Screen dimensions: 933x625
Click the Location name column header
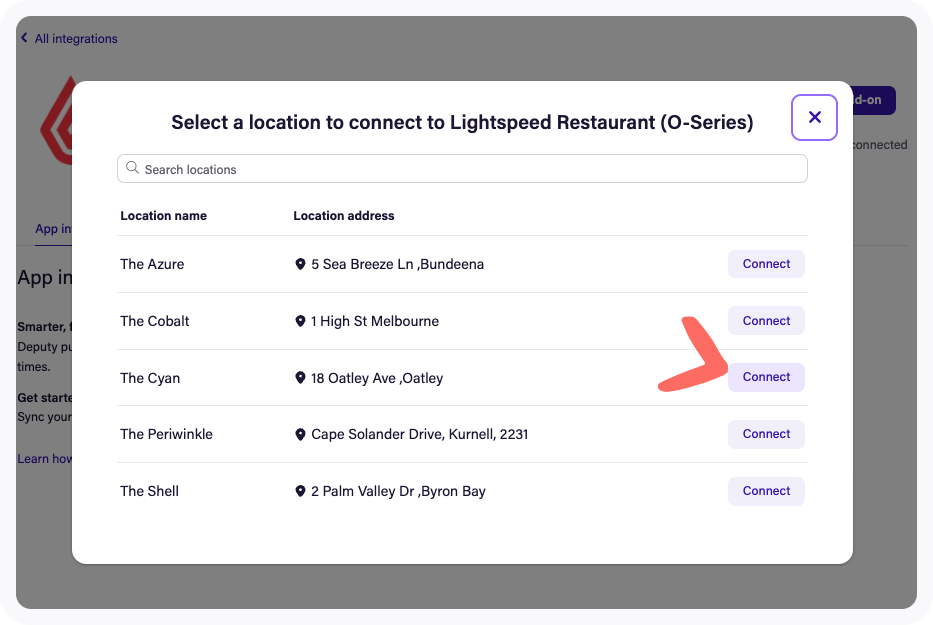pos(163,215)
